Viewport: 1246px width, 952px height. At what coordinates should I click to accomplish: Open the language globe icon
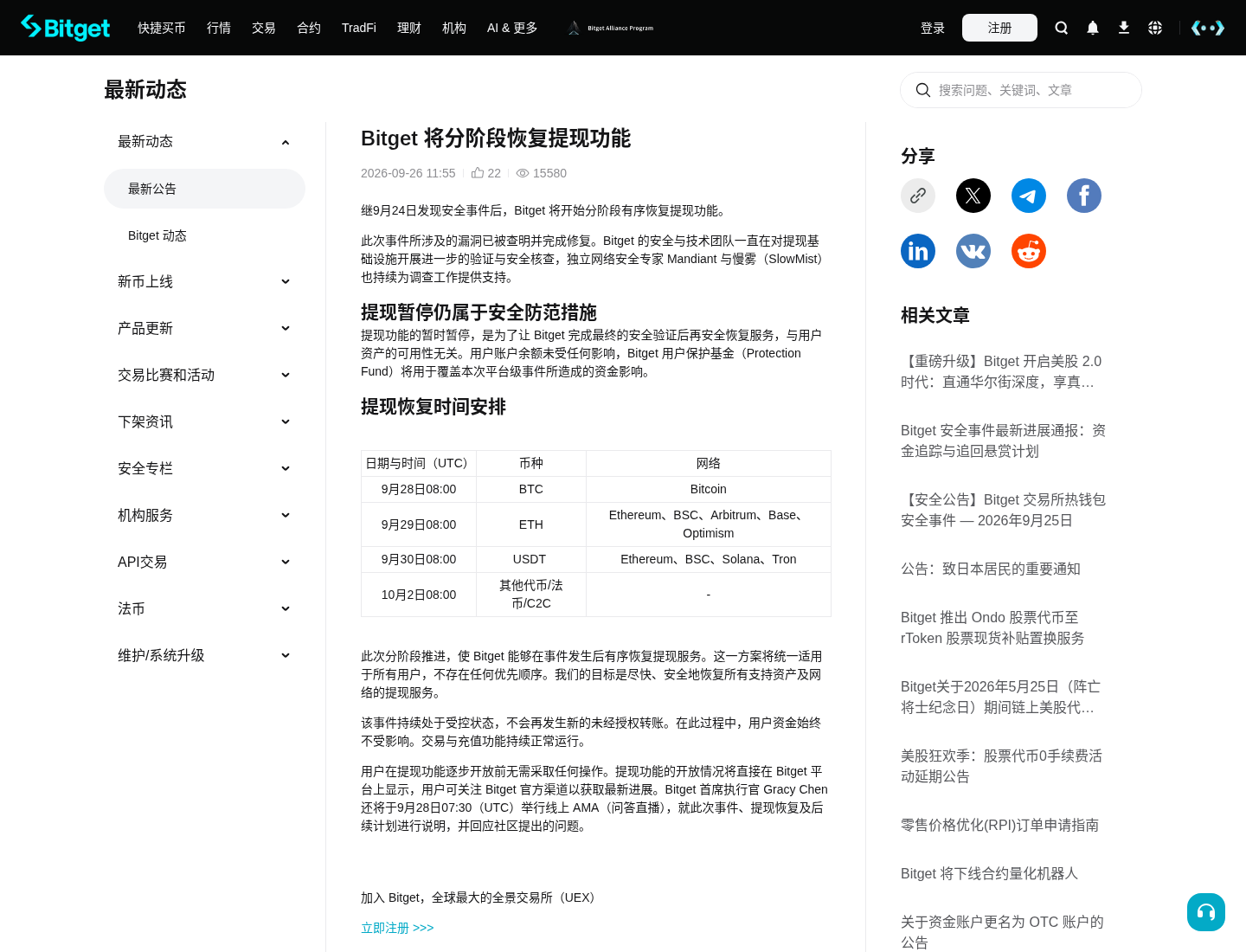tap(1155, 28)
